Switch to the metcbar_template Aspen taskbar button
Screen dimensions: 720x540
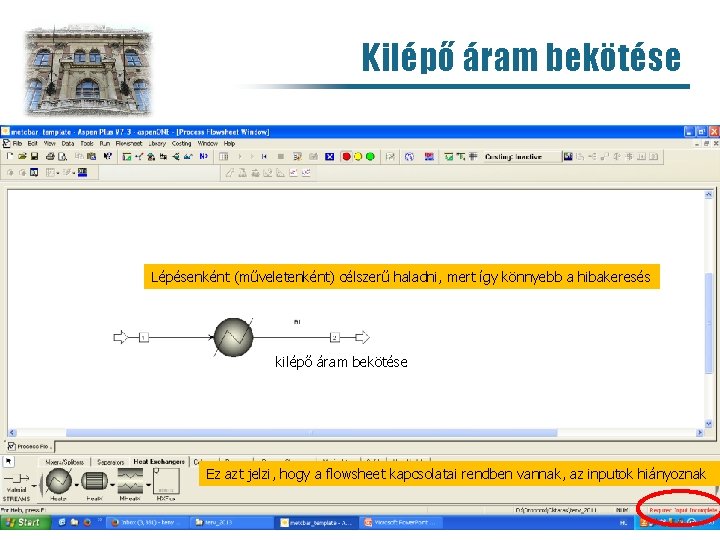point(318,522)
